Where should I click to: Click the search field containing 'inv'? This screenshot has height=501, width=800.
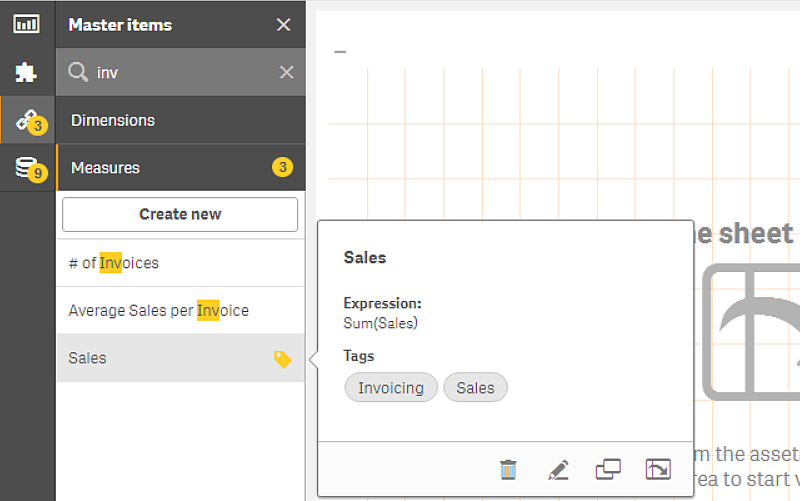pos(180,72)
